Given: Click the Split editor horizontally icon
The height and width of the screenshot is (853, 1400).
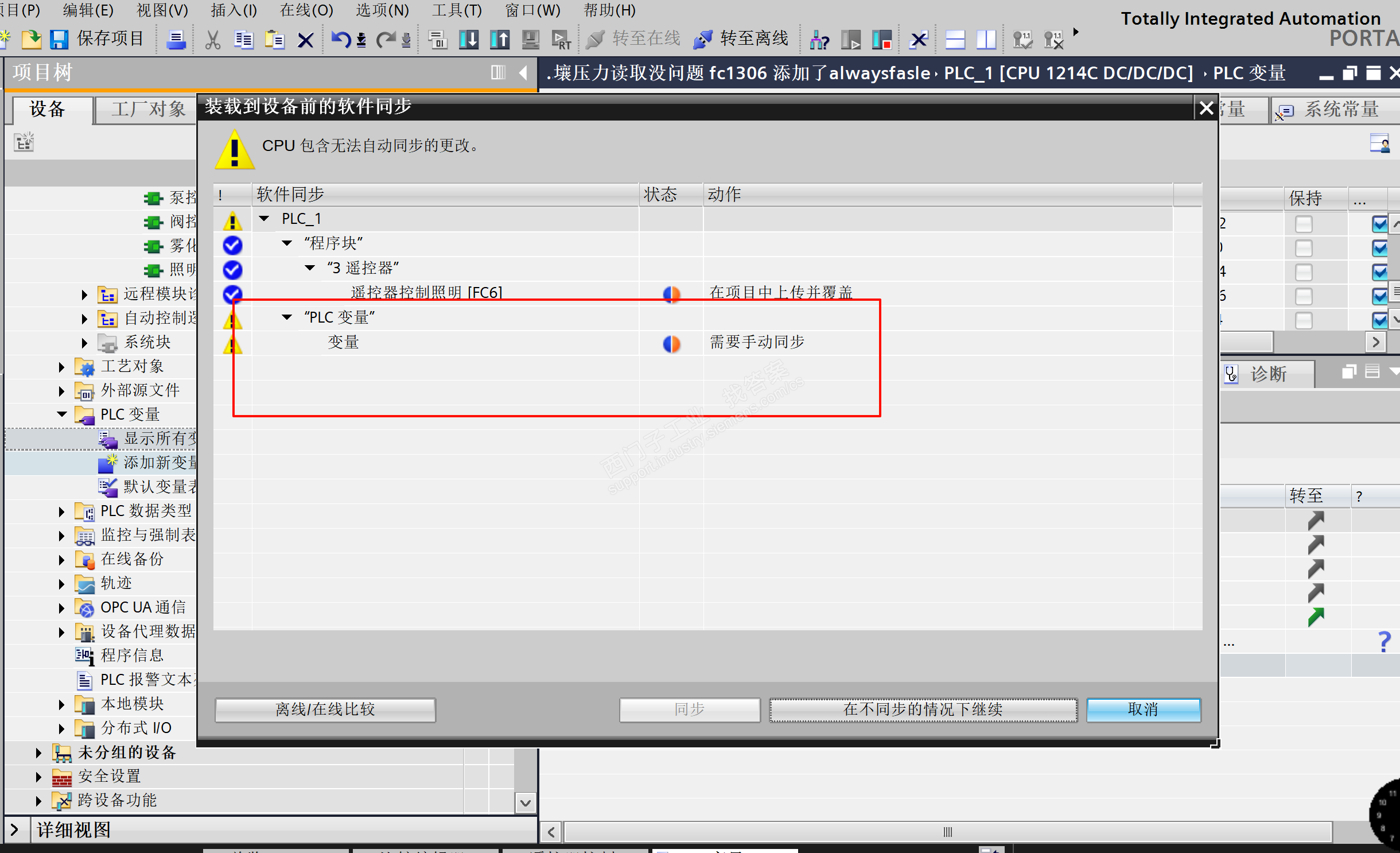Looking at the screenshot, I should (955, 39).
